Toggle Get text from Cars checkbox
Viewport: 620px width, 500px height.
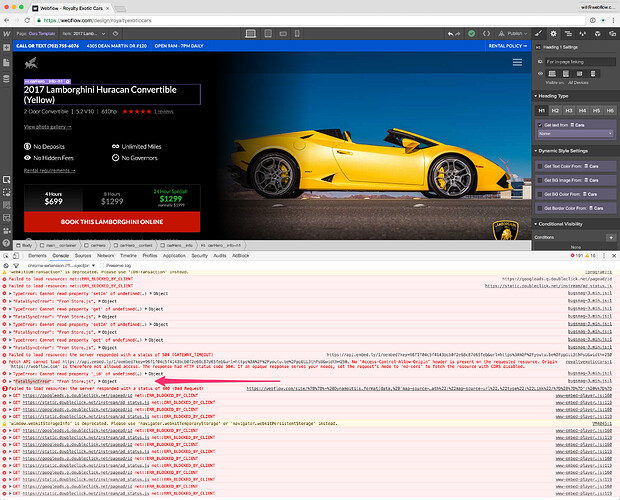[540, 125]
